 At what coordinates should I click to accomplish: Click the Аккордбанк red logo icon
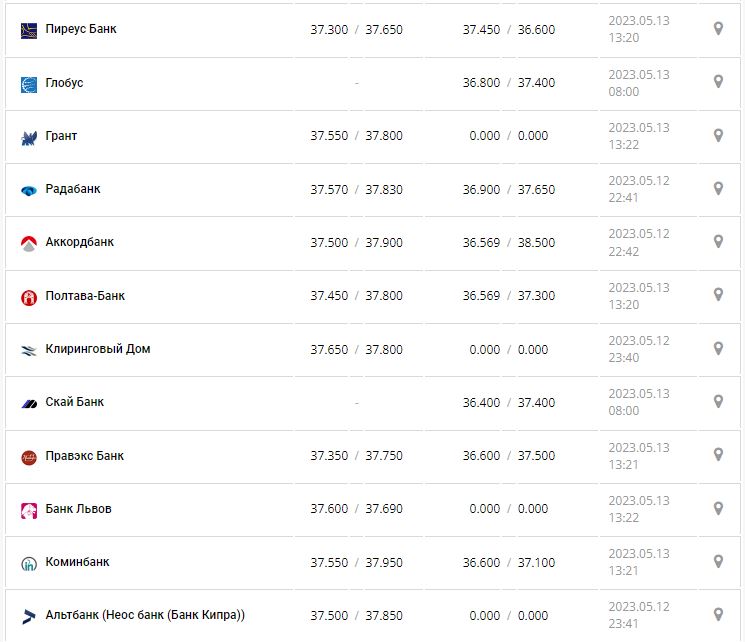point(29,243)
